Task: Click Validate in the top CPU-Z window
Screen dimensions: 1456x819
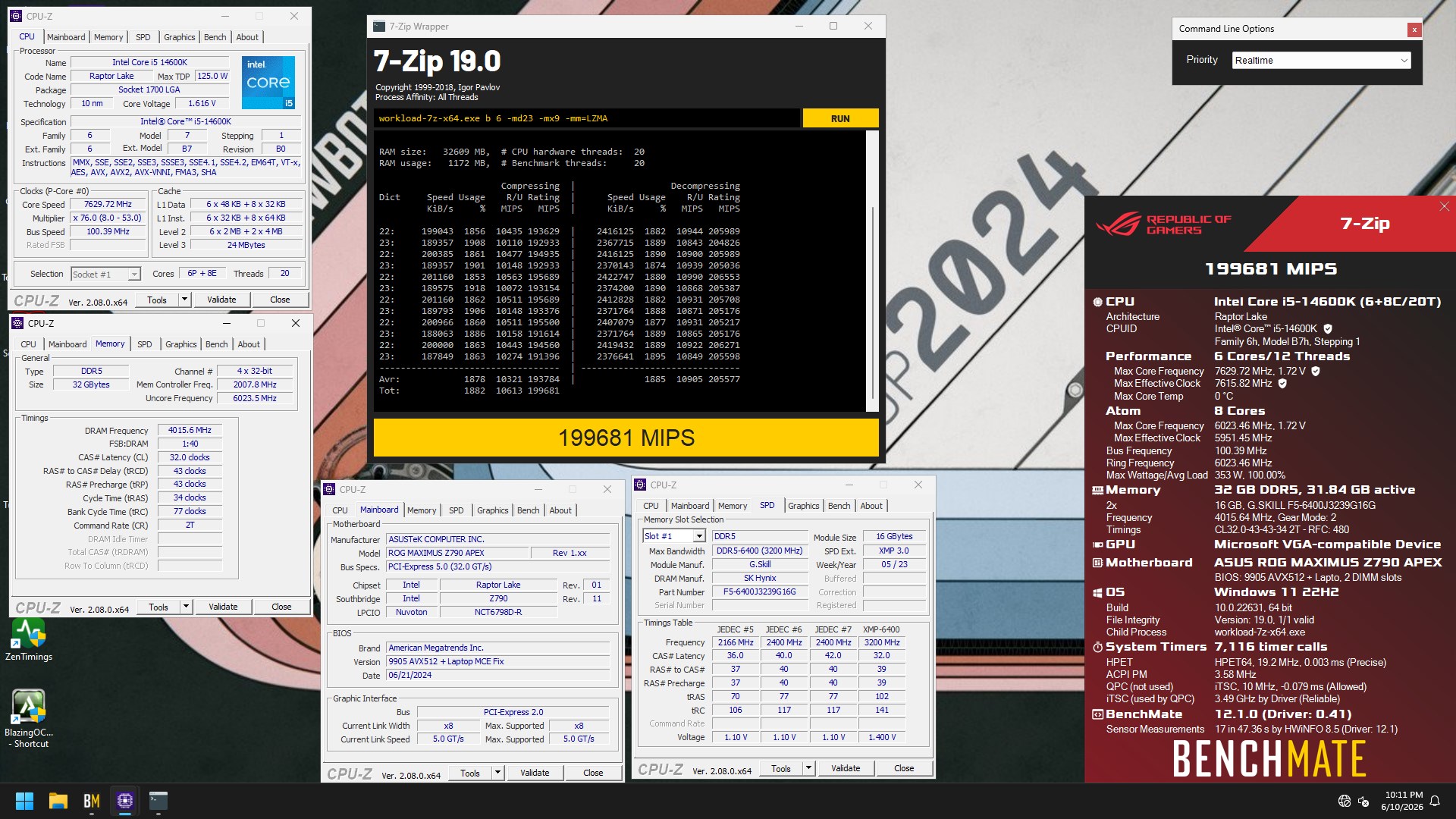Action: coord(221,300)
